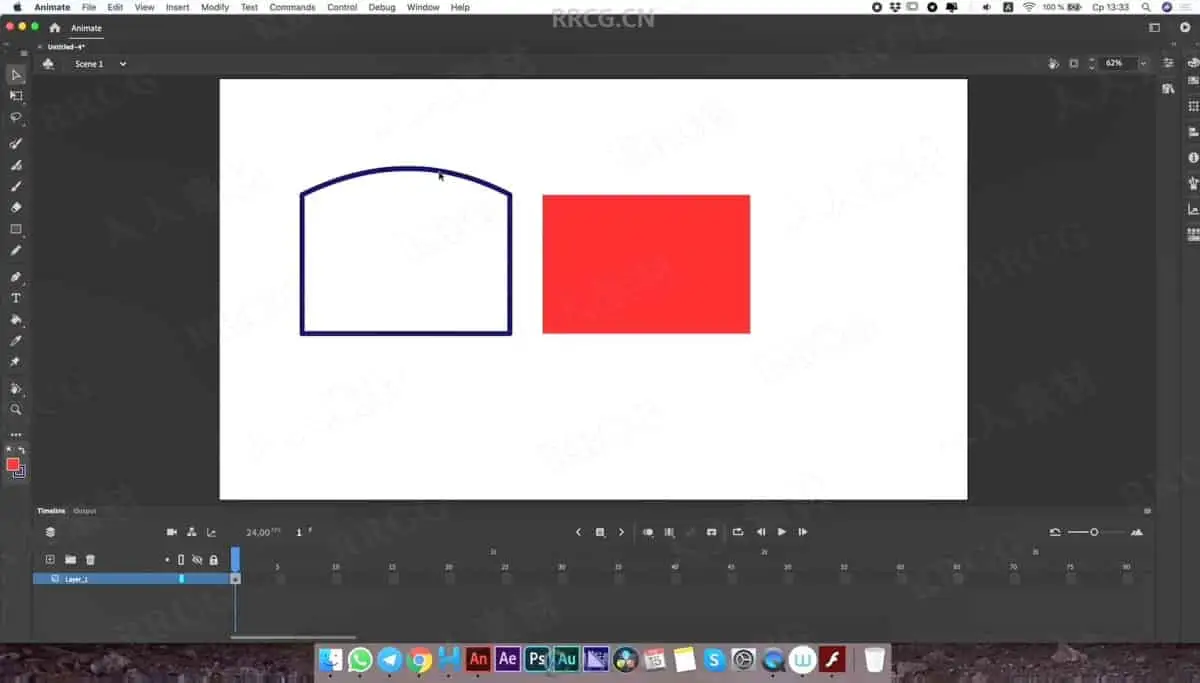
Task: Select the Selection arrow tool
Action: click(x=16, y=75)
